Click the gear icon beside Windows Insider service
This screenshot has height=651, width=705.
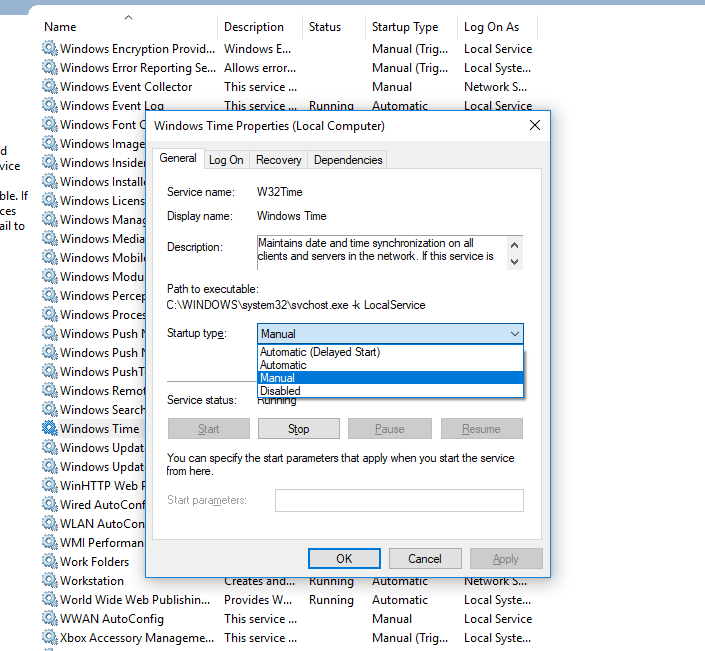tap(50, 162)
